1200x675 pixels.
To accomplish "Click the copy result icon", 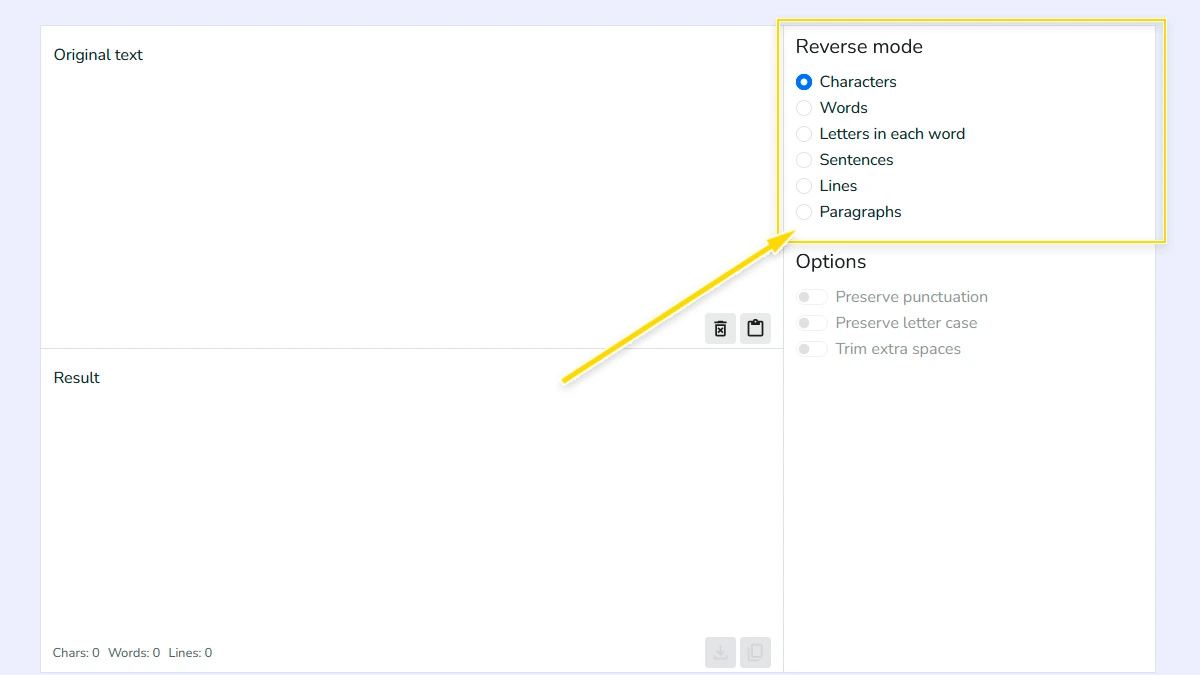I will pos(755,652).
